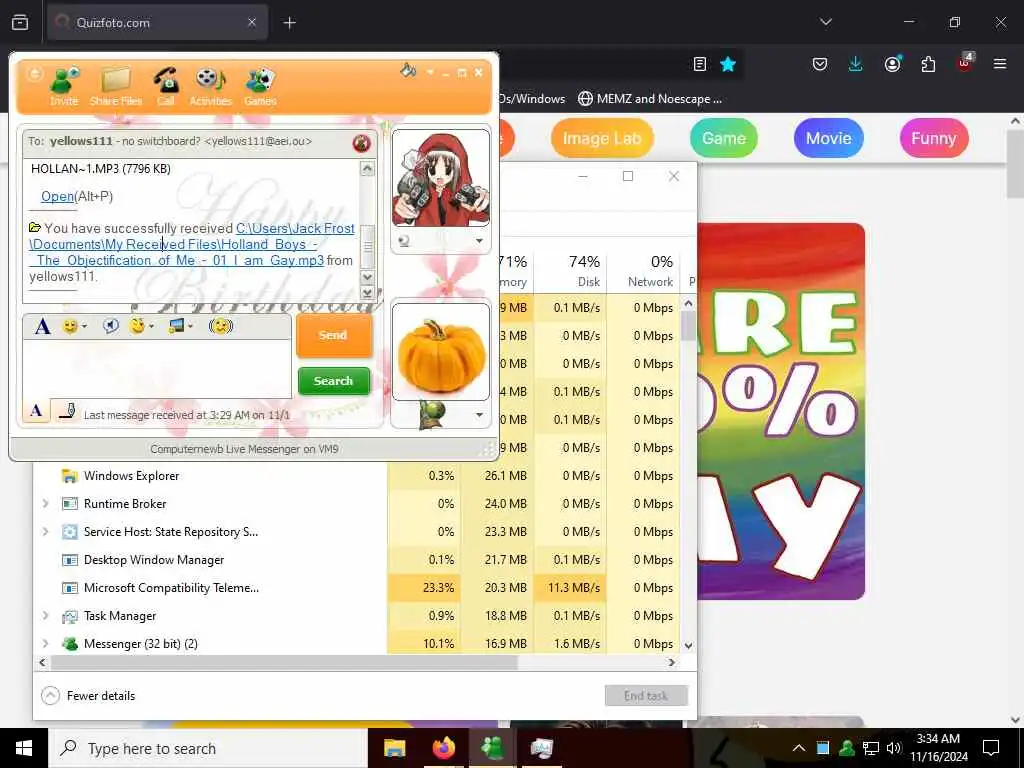This screenshot has width=1024, height=768.
Task: Select the Quizfoto.com browser tab
Action: (157, 22)
